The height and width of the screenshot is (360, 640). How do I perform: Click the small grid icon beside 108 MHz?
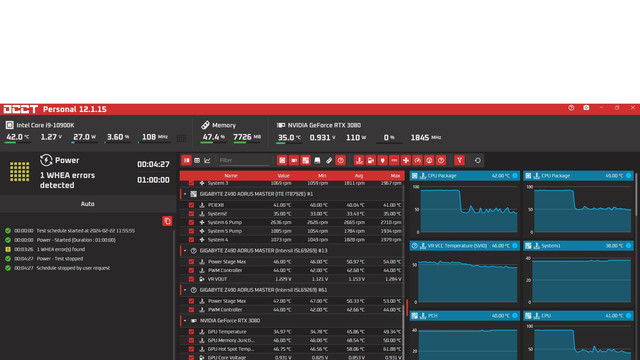[181, 138]
